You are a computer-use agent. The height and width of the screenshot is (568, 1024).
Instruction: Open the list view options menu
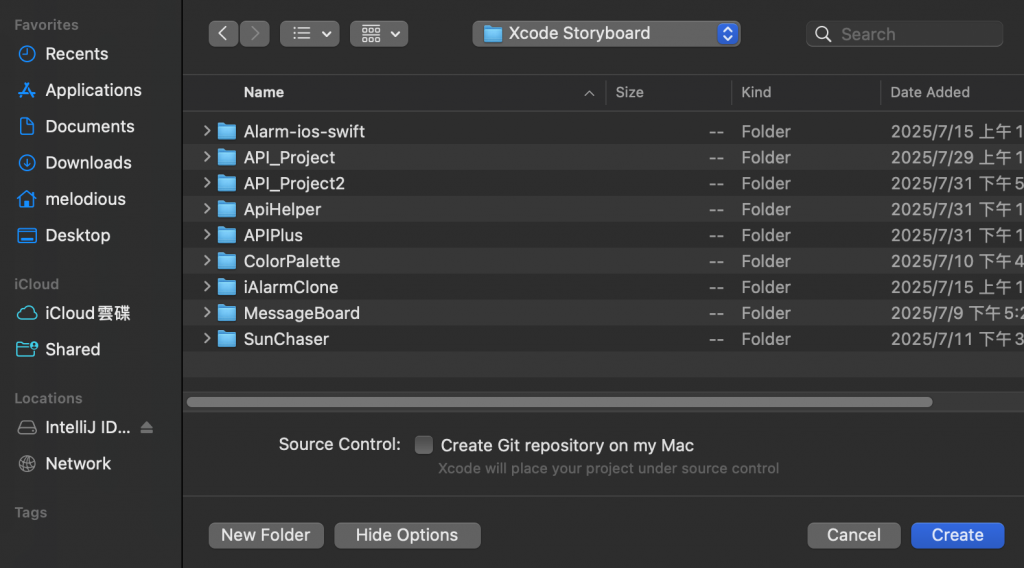(309, 34)
